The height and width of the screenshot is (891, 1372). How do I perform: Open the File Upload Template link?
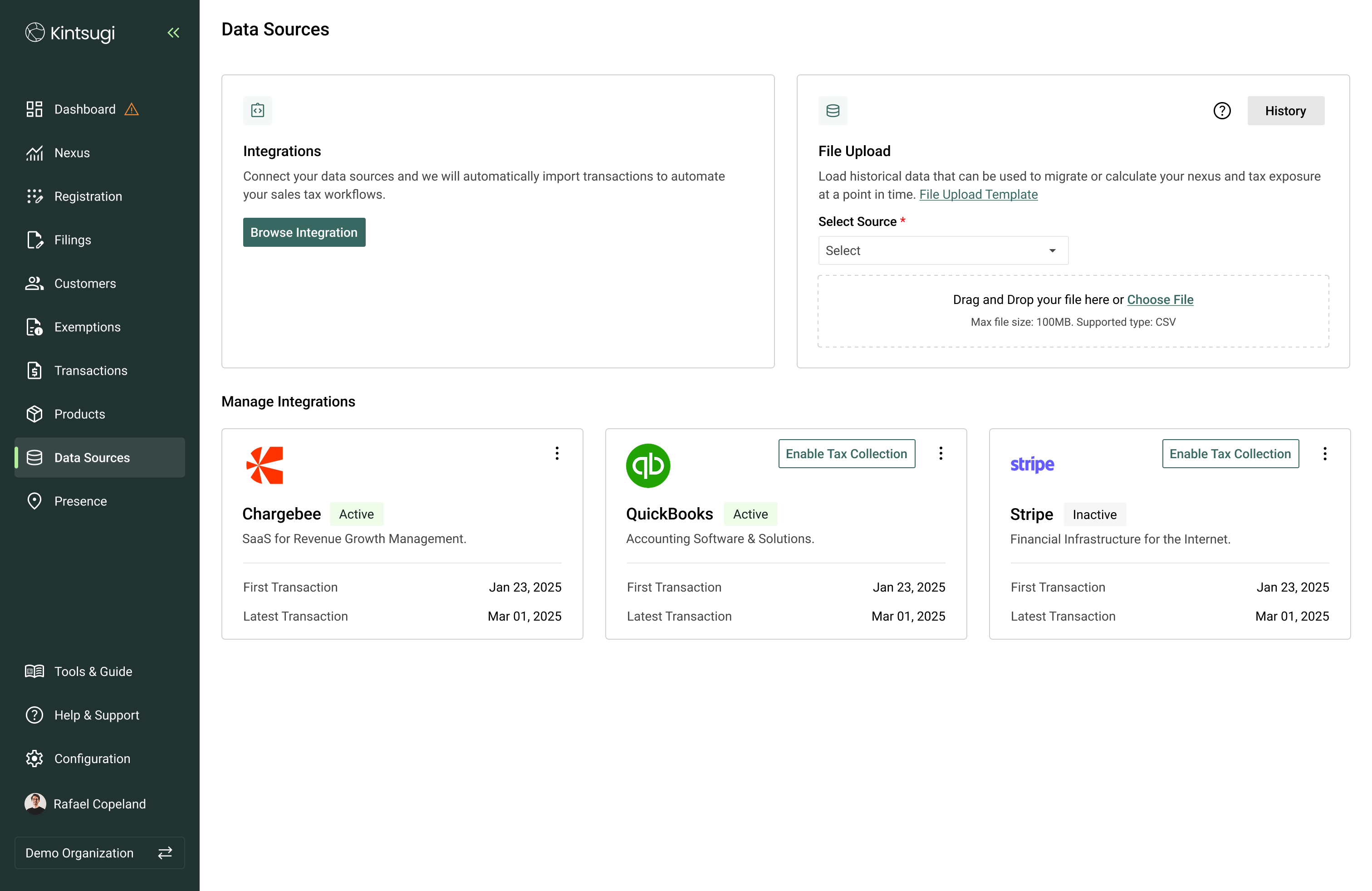pos(978,194)
